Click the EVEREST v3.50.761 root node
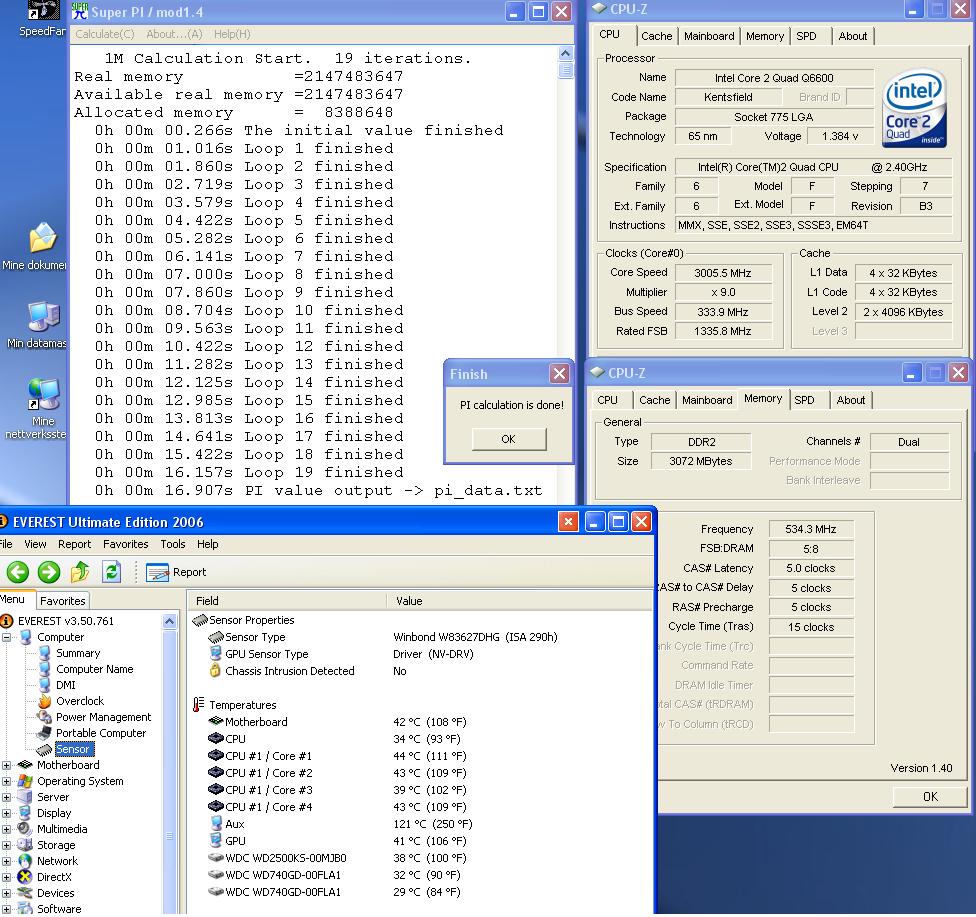976x917 pixels. click(x=65, y=621)
